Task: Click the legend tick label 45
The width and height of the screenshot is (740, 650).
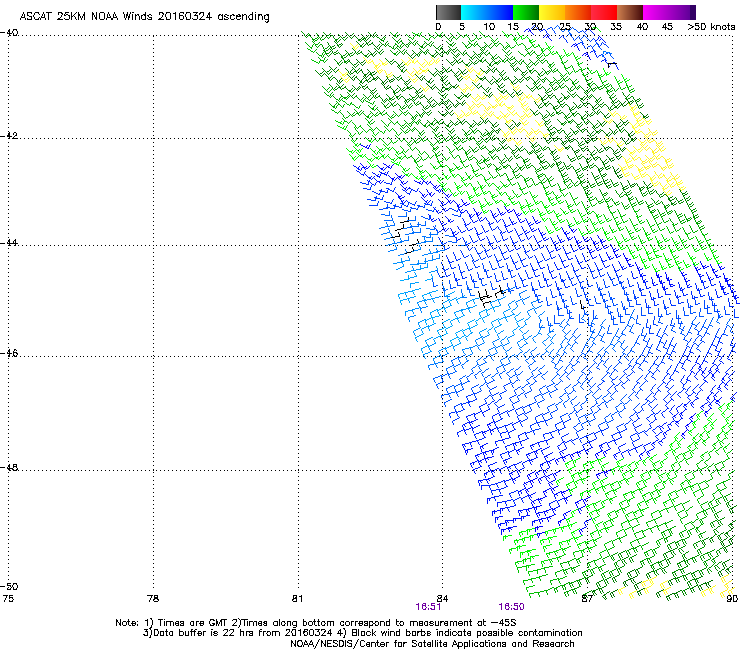Action: [x=667, y=27]
